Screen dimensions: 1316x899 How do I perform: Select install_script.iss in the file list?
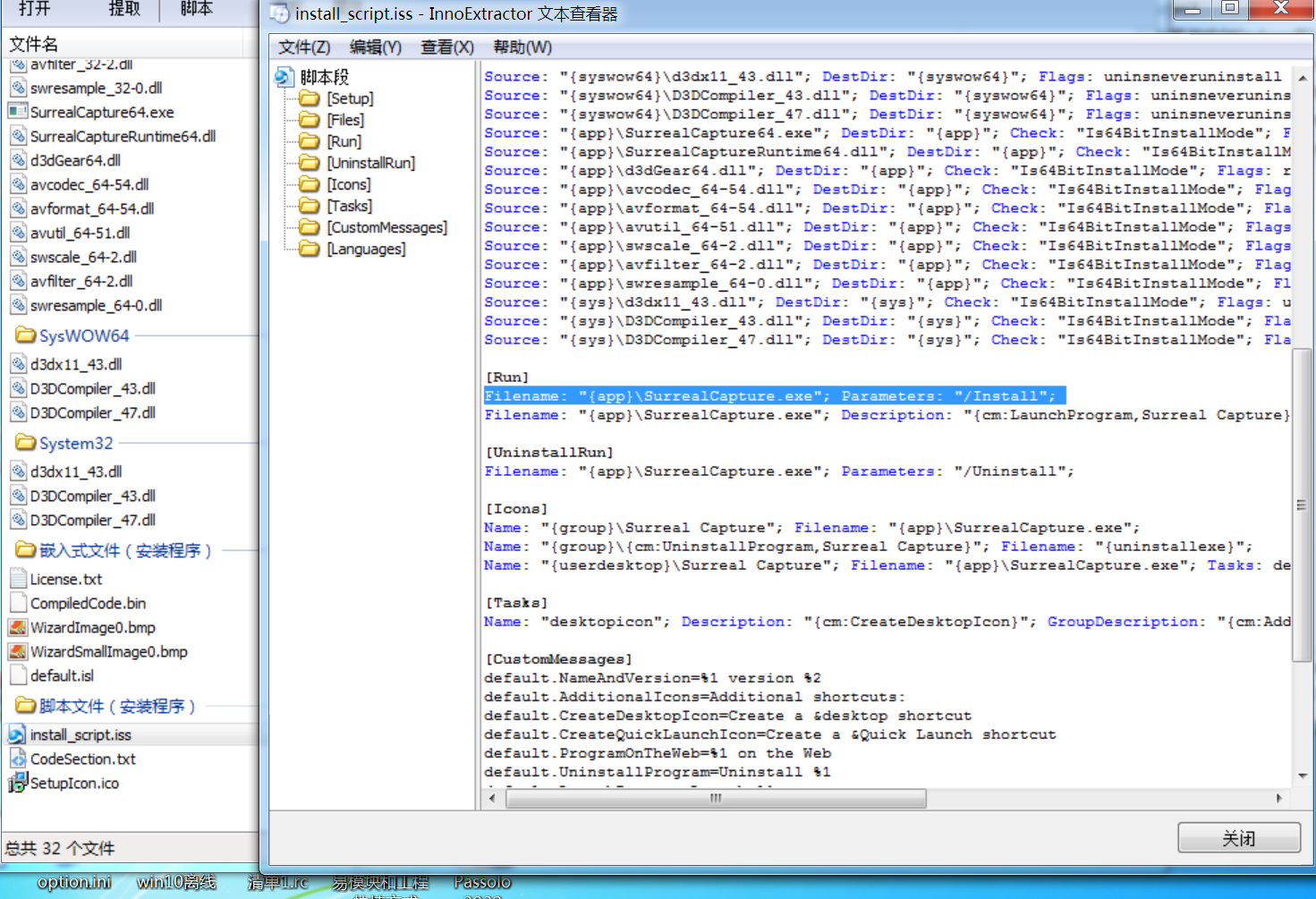(81, 735)
